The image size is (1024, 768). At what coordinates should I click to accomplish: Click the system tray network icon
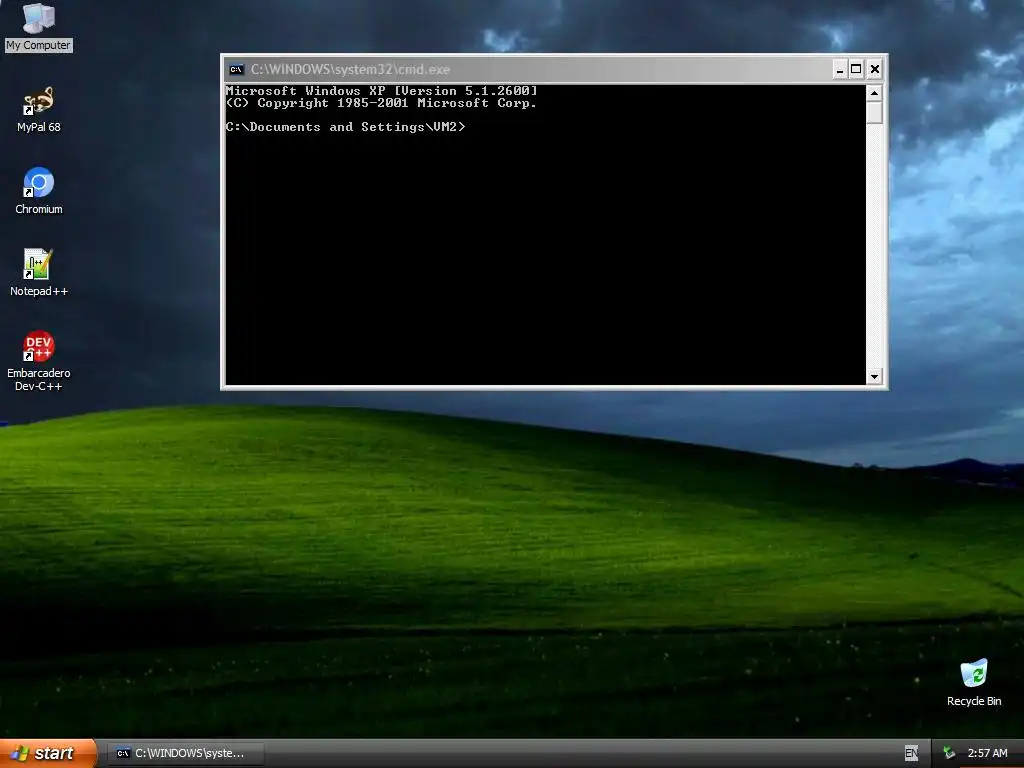point(949,753)
